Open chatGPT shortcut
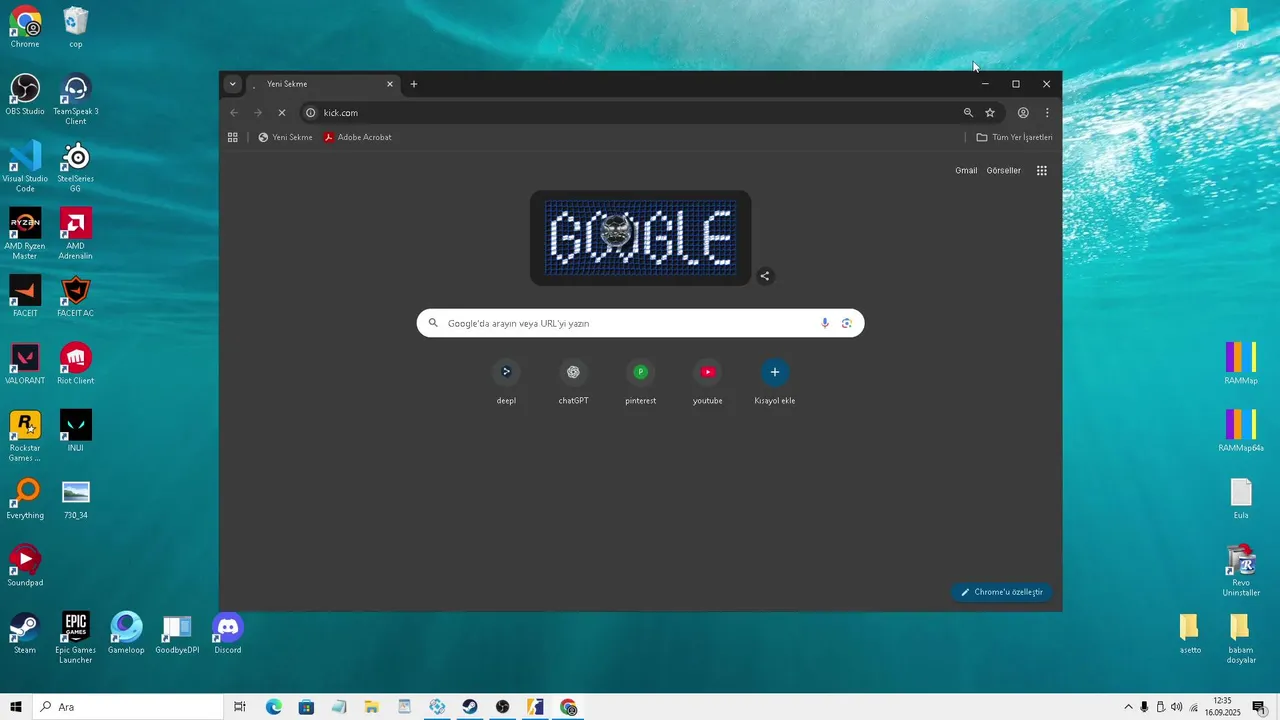This screenshot has width=1280, height=720. pyautogui.click(x=573, y=382)
